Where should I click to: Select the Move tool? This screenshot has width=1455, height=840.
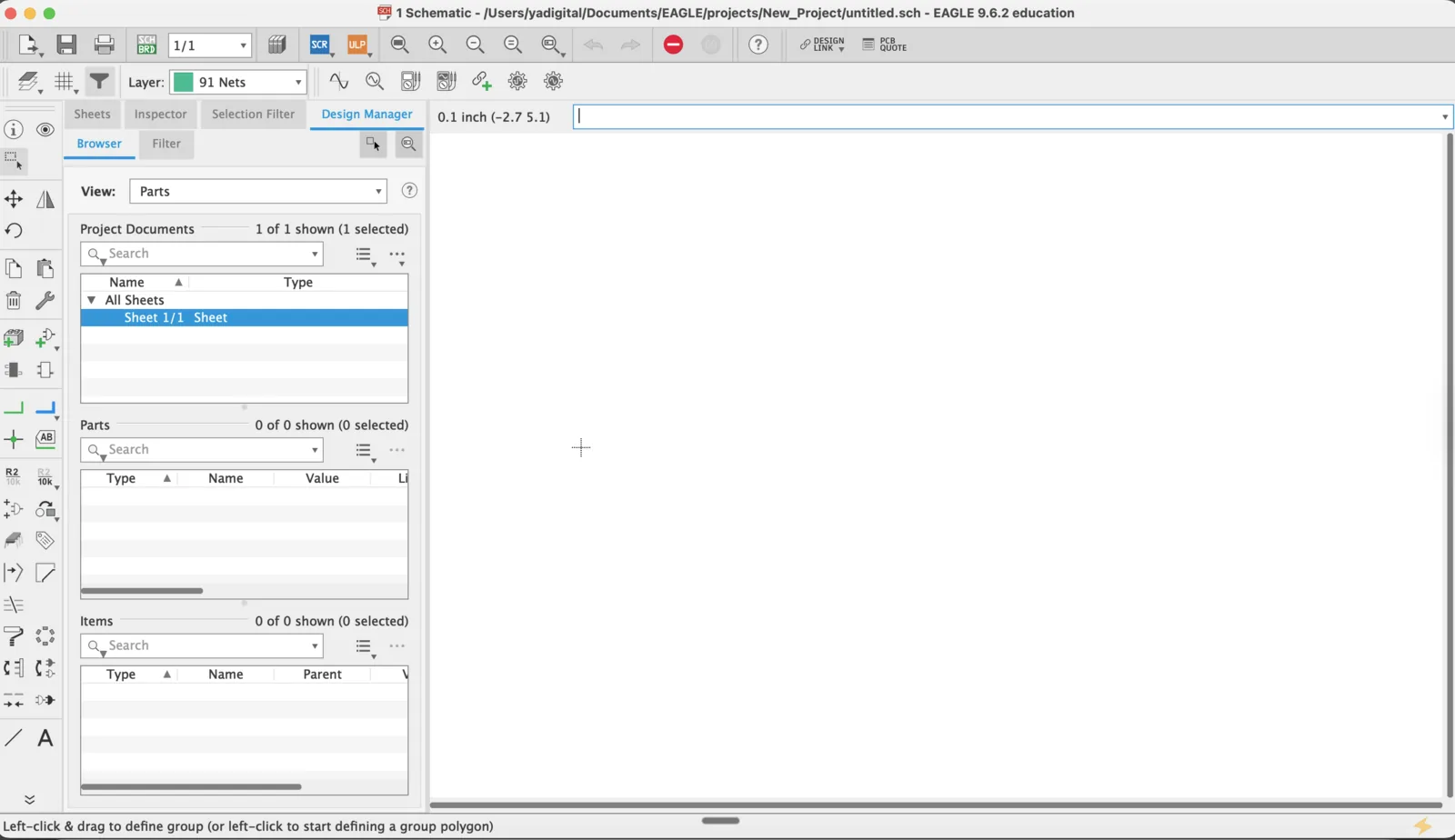tap(14, 198)
